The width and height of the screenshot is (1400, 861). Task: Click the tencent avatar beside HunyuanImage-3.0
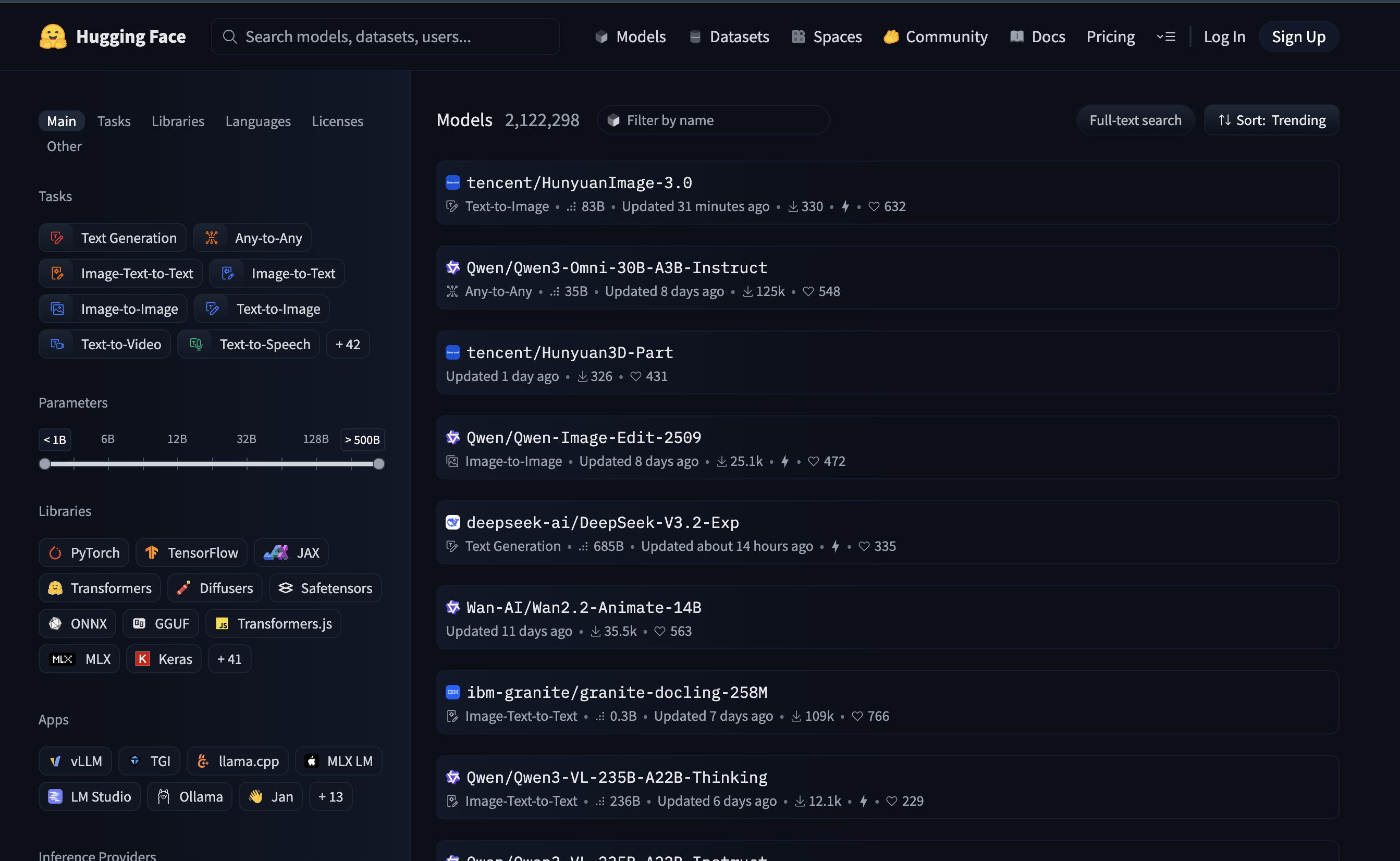[x=452, y=182]
